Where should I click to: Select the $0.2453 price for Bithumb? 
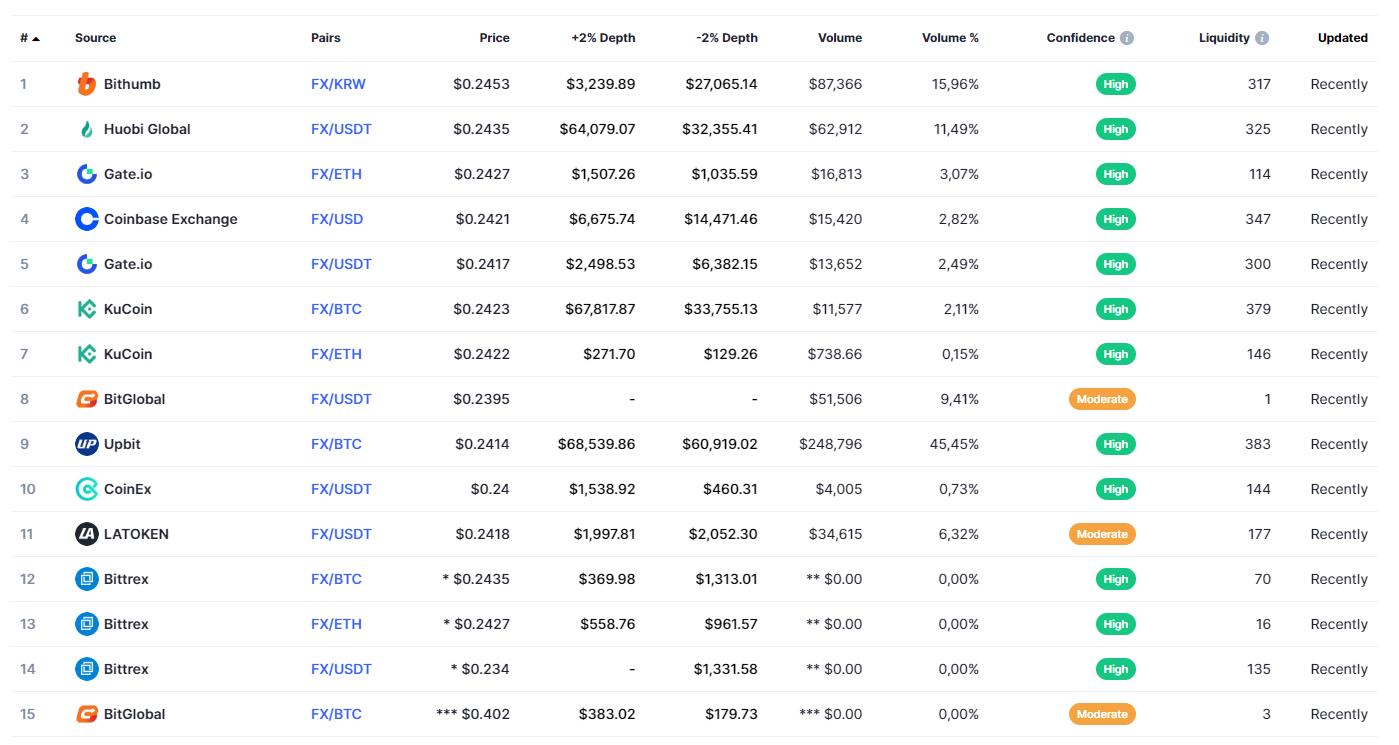pos(481,84)
